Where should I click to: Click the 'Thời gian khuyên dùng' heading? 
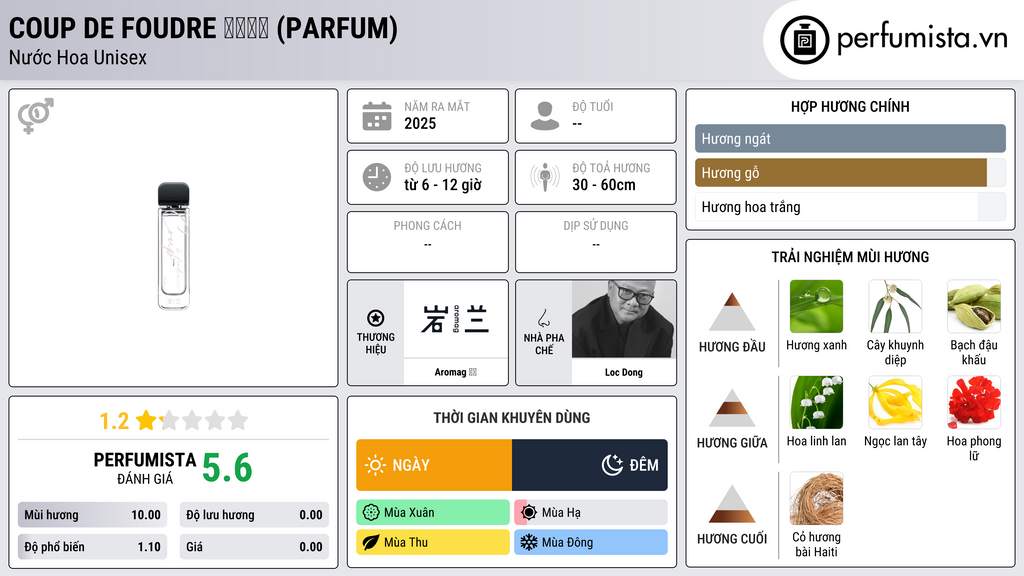(512, 417)
